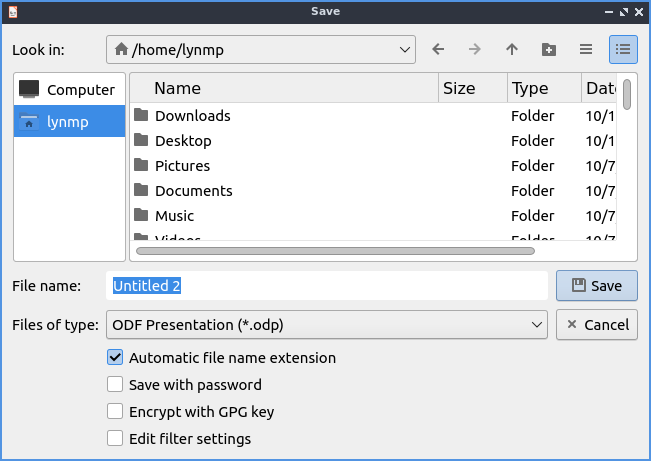Screen dimensions: 651x461
Task: Create a new folder
Action: click(548, 49)
